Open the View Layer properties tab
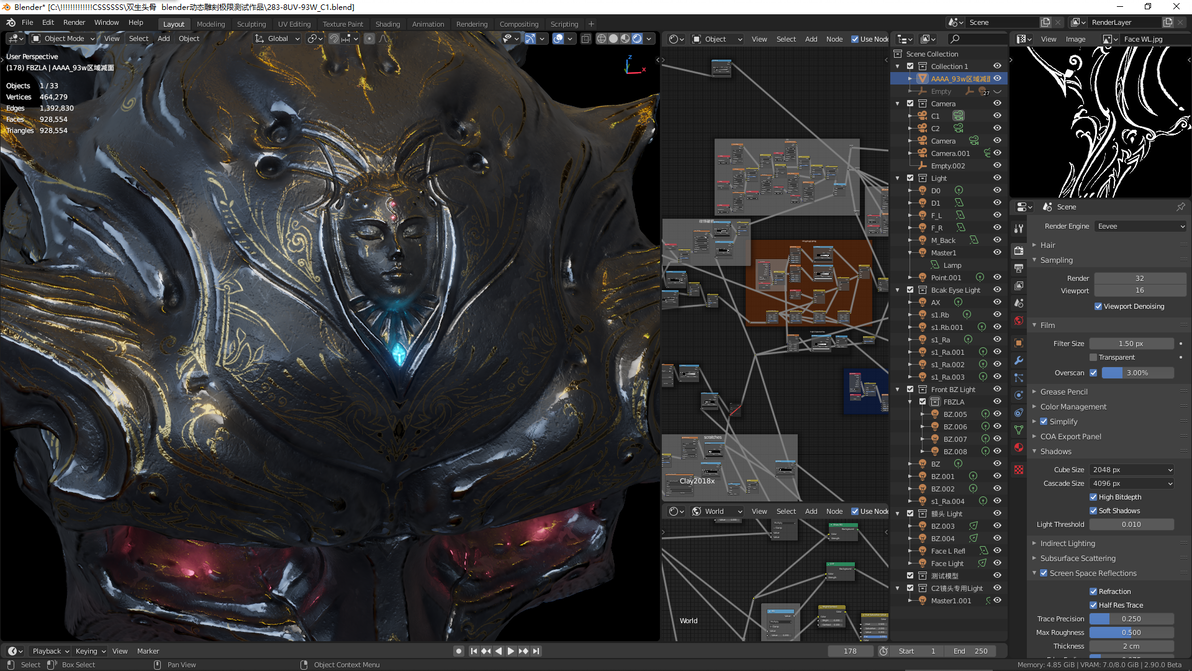1192x671 pixels. point(1019,285)
